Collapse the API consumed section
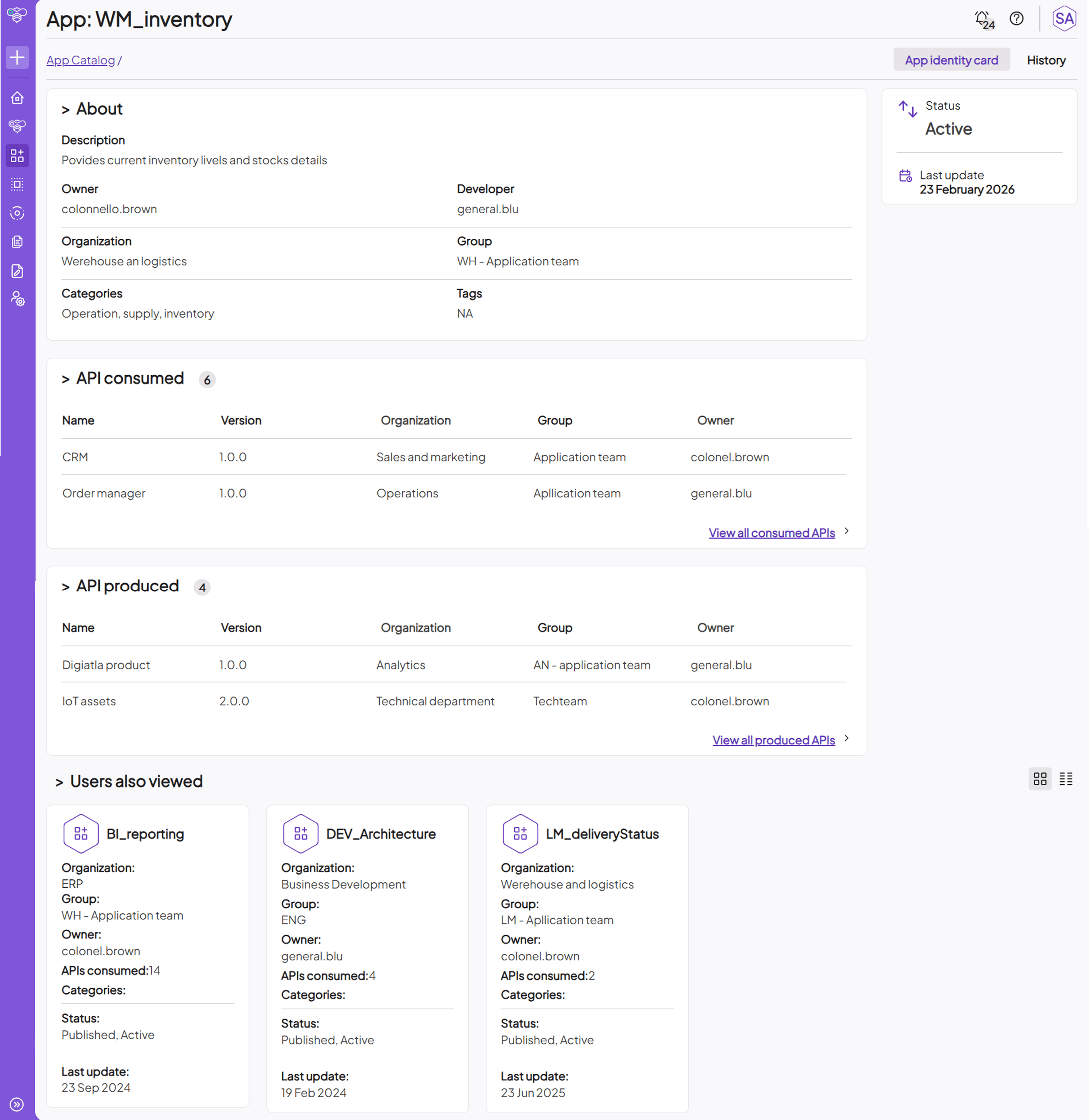This screenshot has width=1089, height=1120. [x=66, y=378]
